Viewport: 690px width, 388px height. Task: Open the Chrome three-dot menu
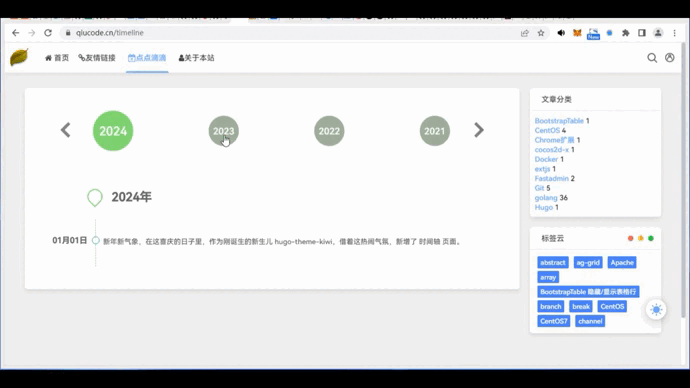[674, 33]
